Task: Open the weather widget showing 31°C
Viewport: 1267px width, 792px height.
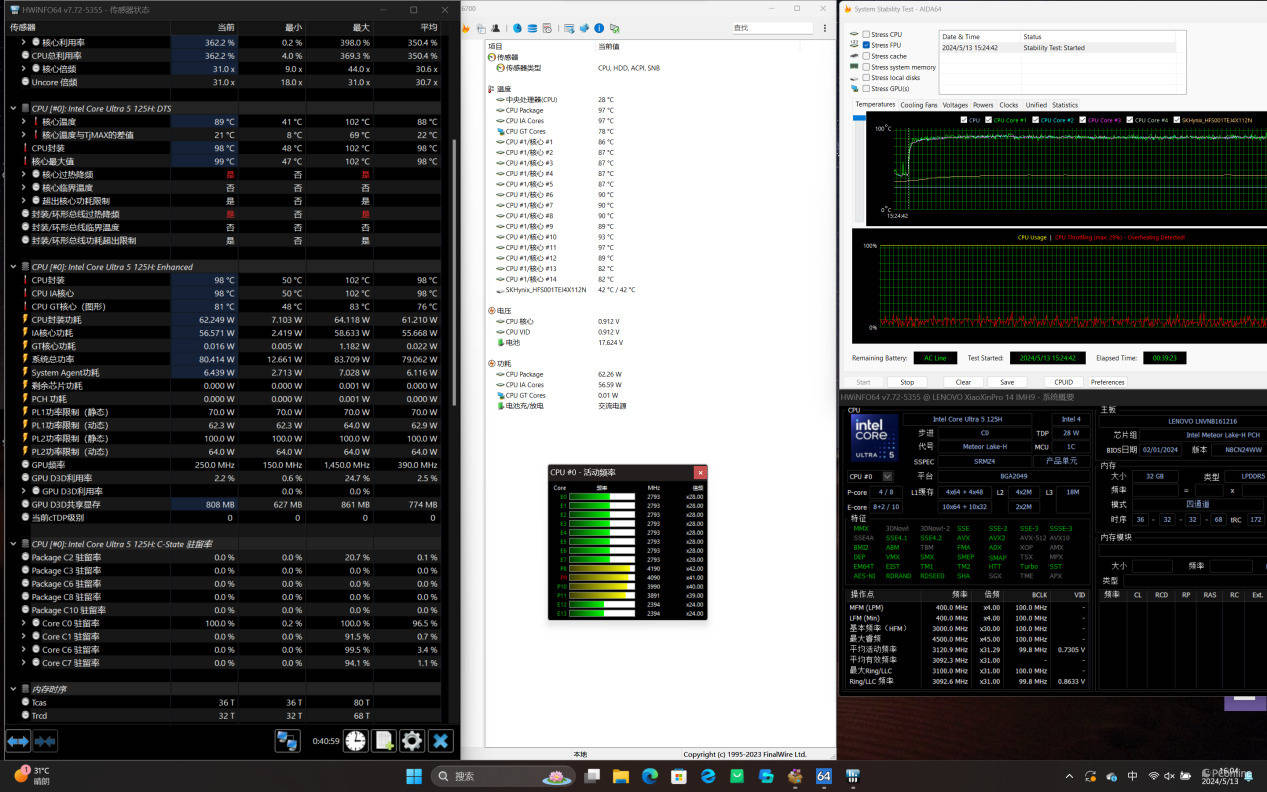Action: tap(32, 776)
